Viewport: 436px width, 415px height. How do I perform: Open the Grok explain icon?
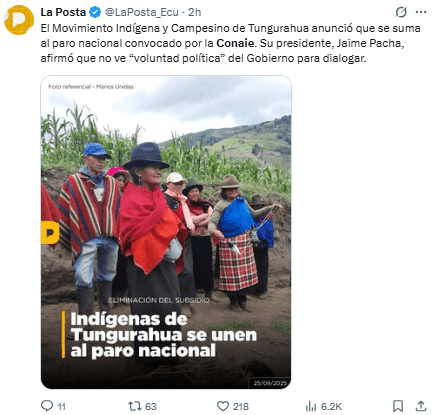(x=401, y=12)
